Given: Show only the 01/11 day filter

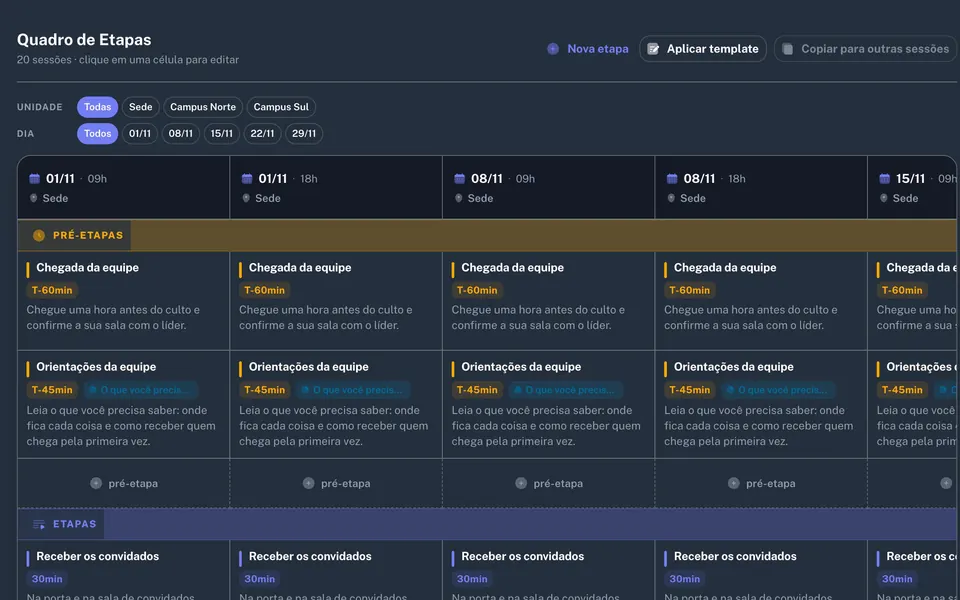Looking at the screenshot, I should point(140,133).
